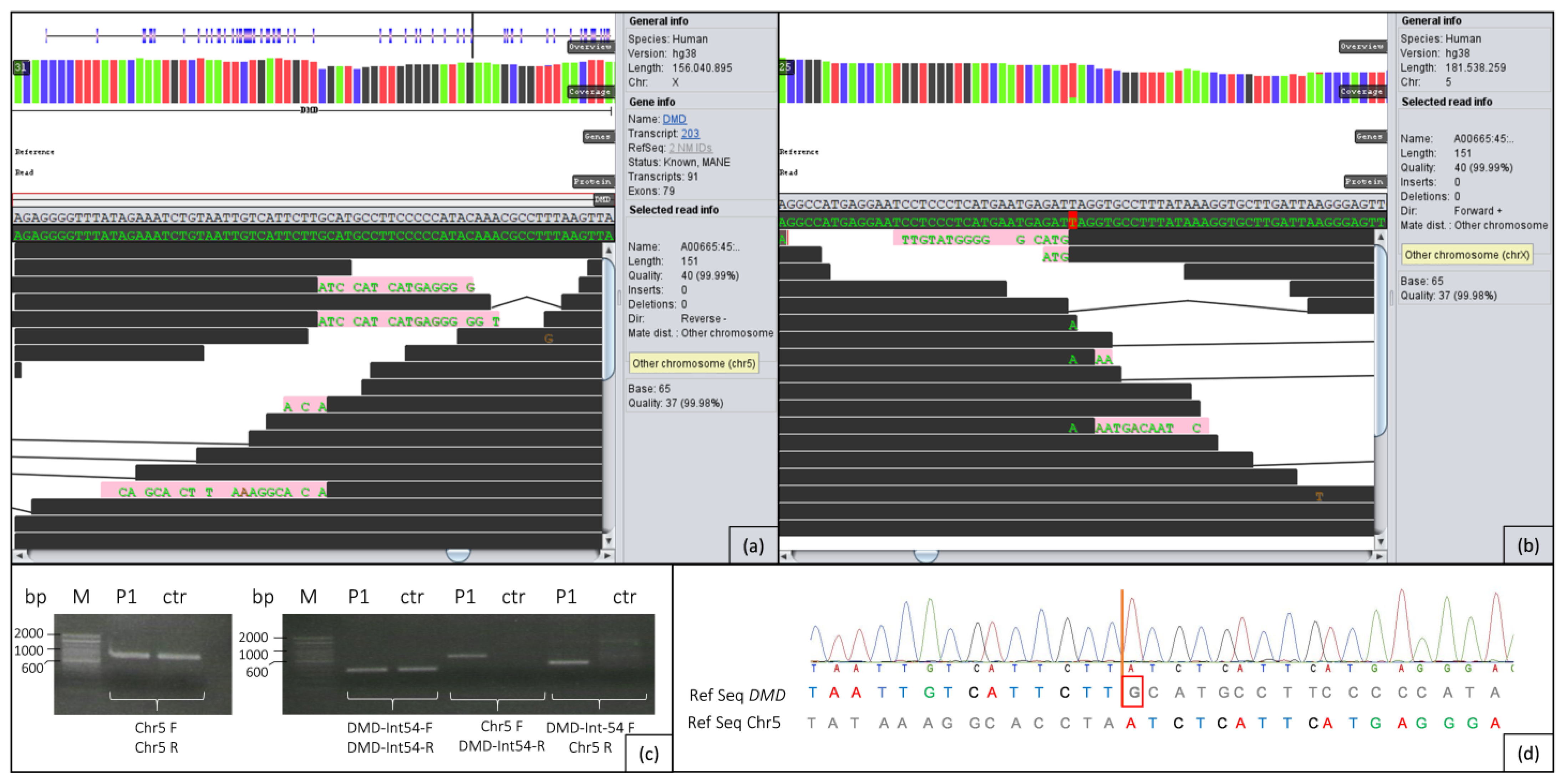The image size is (1565, 784).
Task: Click scroll down arrow of panel b reads
Action: click(1380, 541)
